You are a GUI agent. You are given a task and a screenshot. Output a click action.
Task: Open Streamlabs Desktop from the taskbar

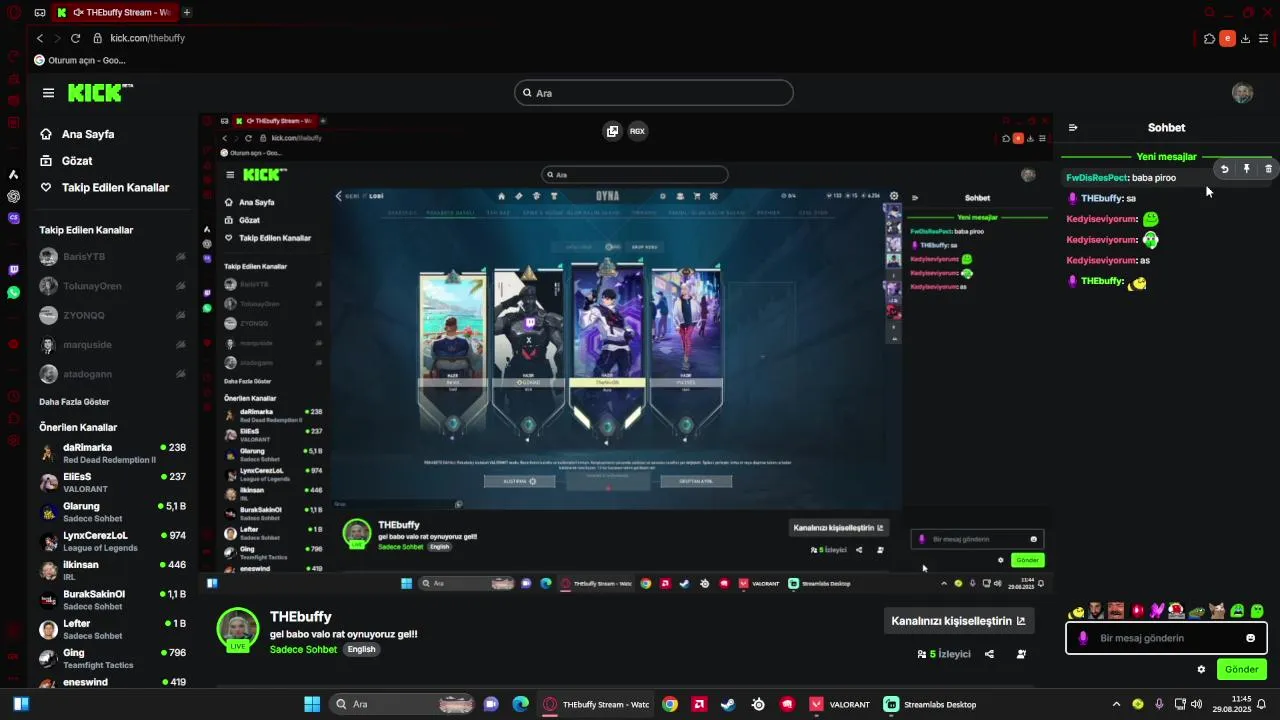coord(930,704)
